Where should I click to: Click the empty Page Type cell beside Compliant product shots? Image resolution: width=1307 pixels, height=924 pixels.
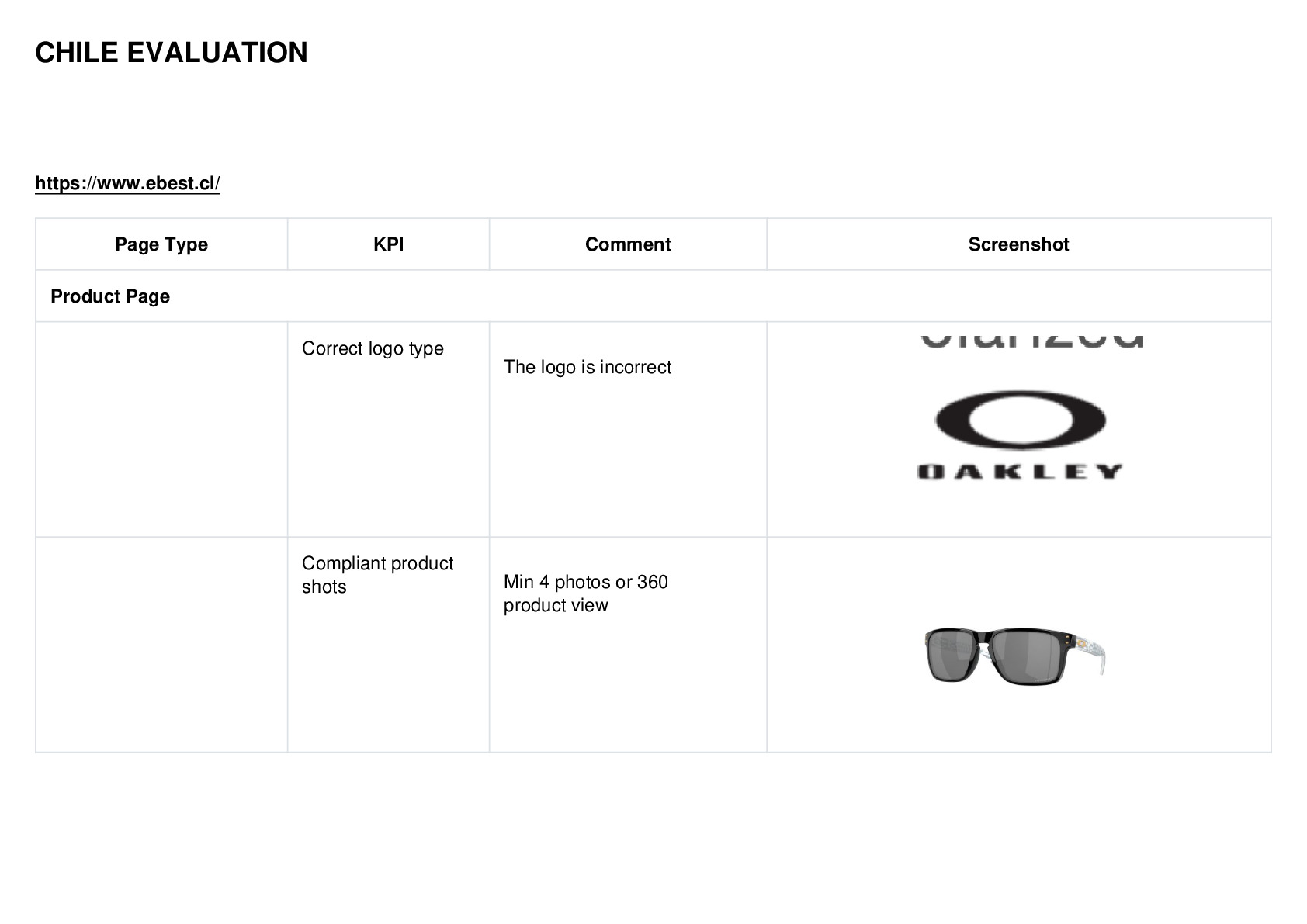tap(161, 645)
